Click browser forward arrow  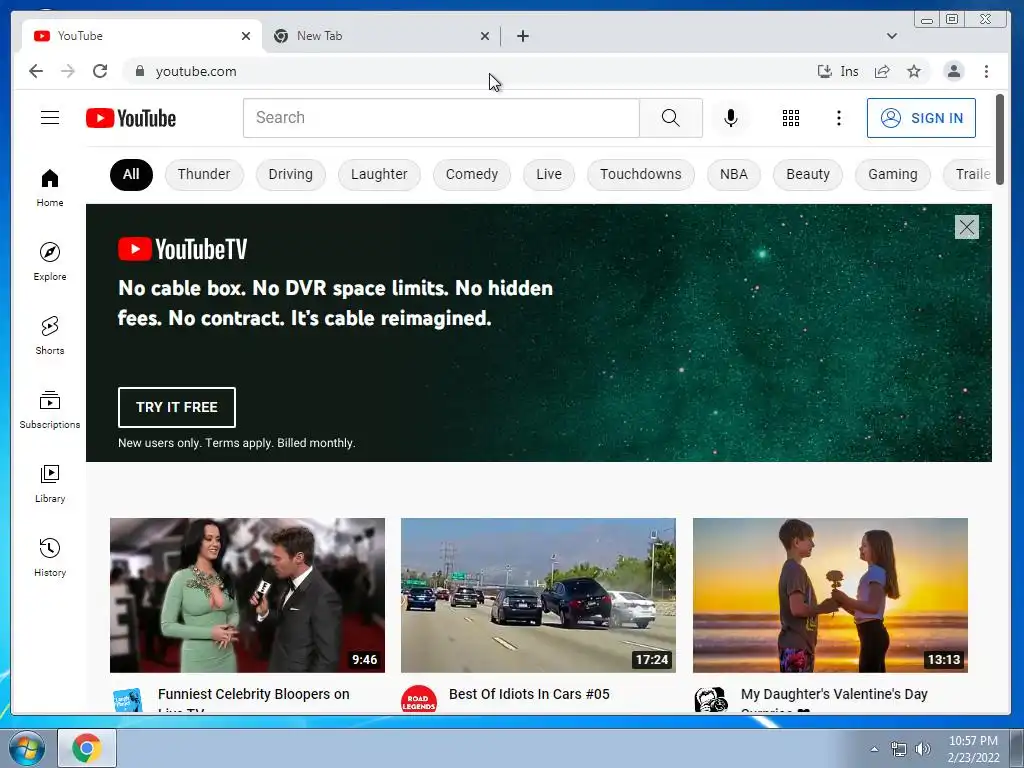(x=68, y=71)
